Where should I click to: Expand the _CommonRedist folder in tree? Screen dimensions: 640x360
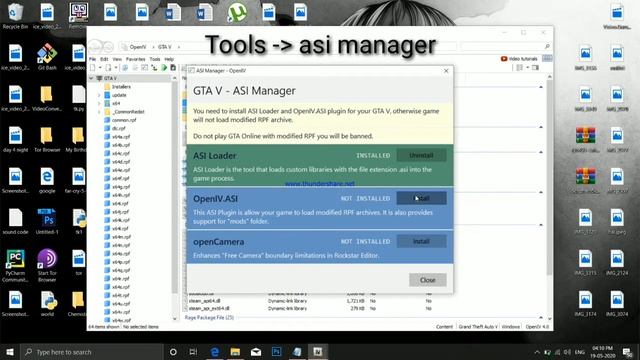coord(99,111)
